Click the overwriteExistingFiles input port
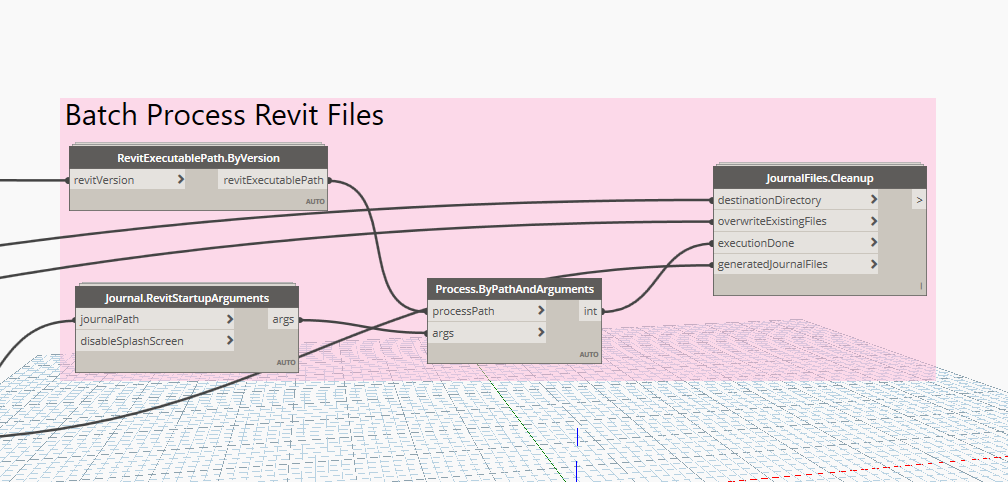The image size is (1008, 482). tap(796, 221)
